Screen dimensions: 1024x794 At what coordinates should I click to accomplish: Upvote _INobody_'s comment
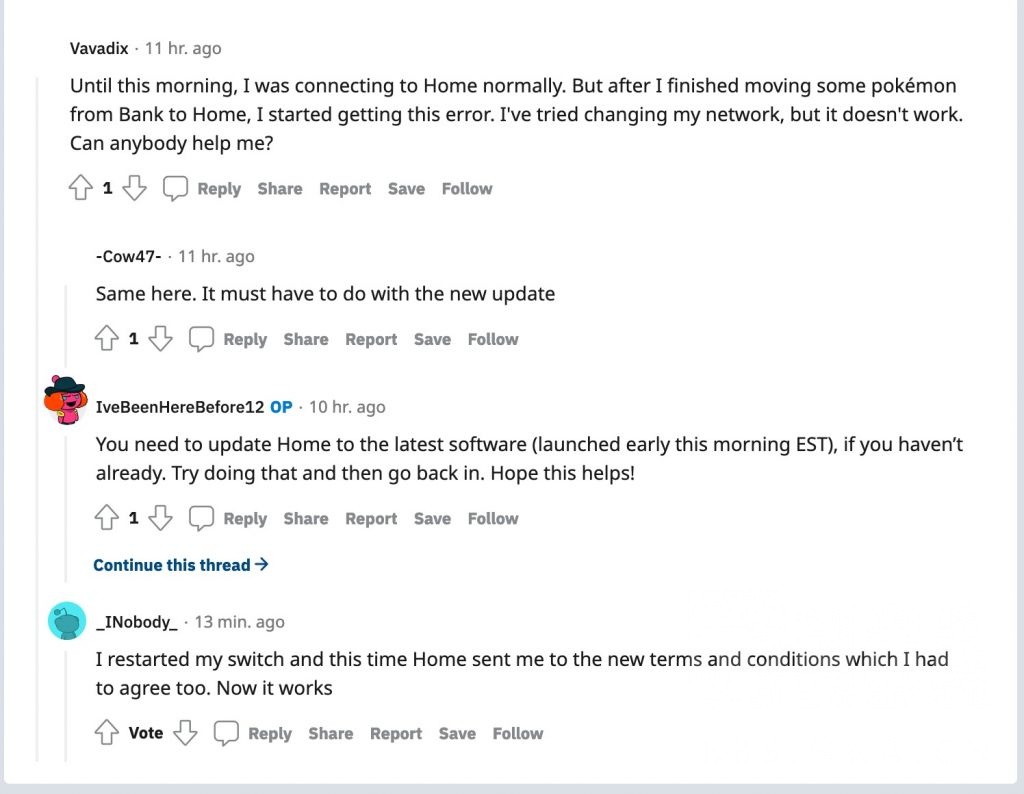(107, 734)
